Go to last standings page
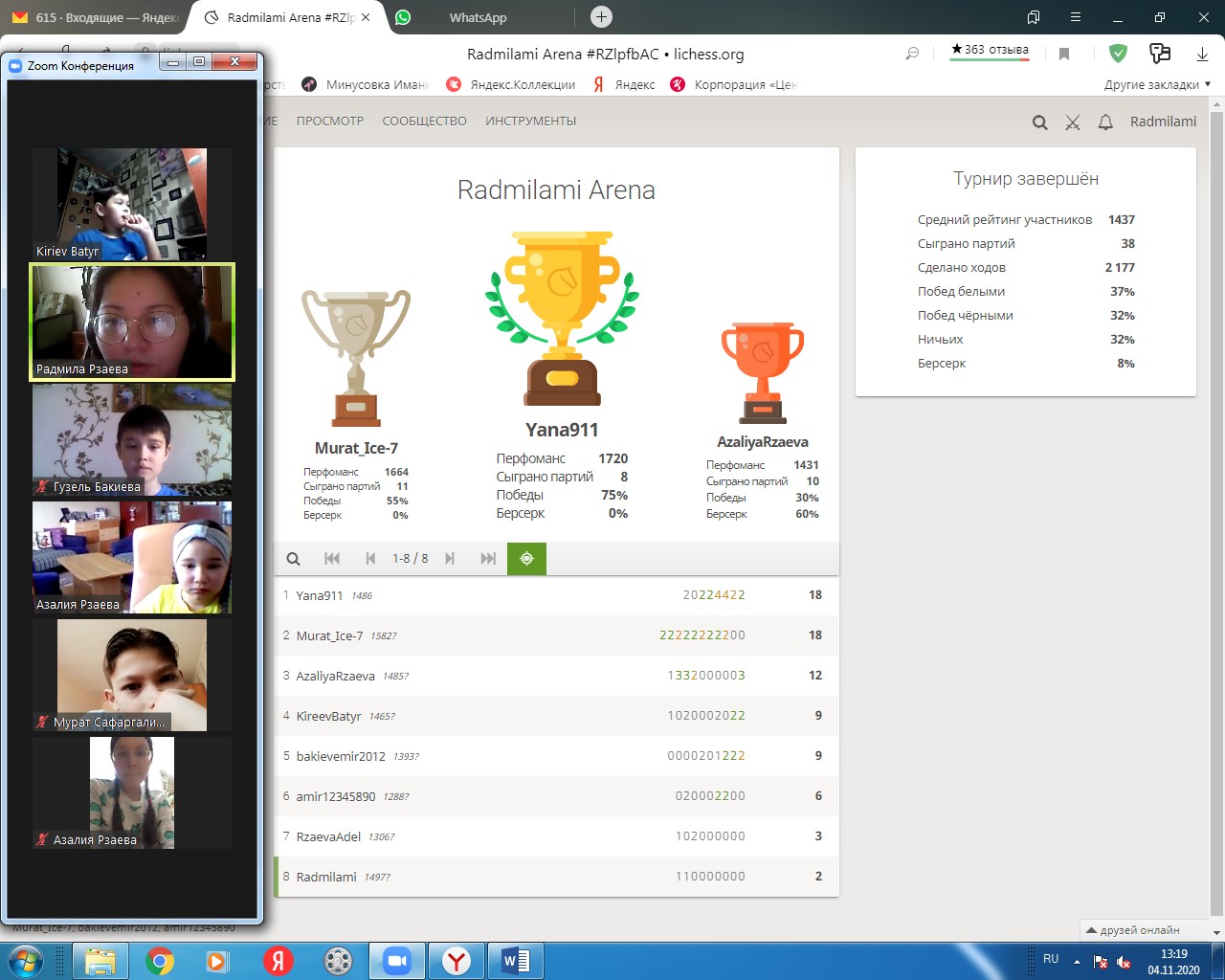The image size is (1225, 980). point(488,559)
